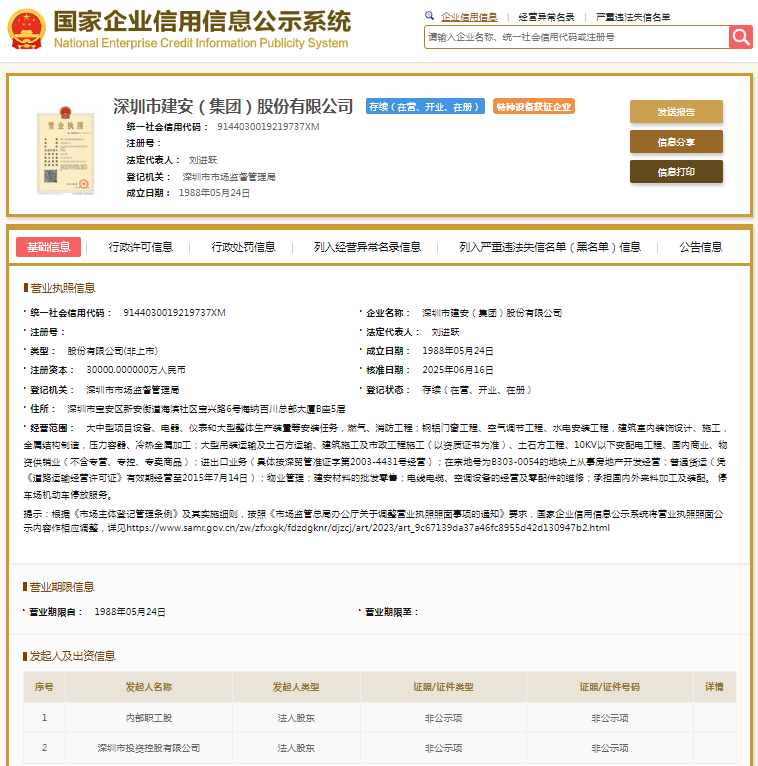Open the 行政处罚信息 tab
758x766 pixels.
pyautogui.click(x=243, y=247)
